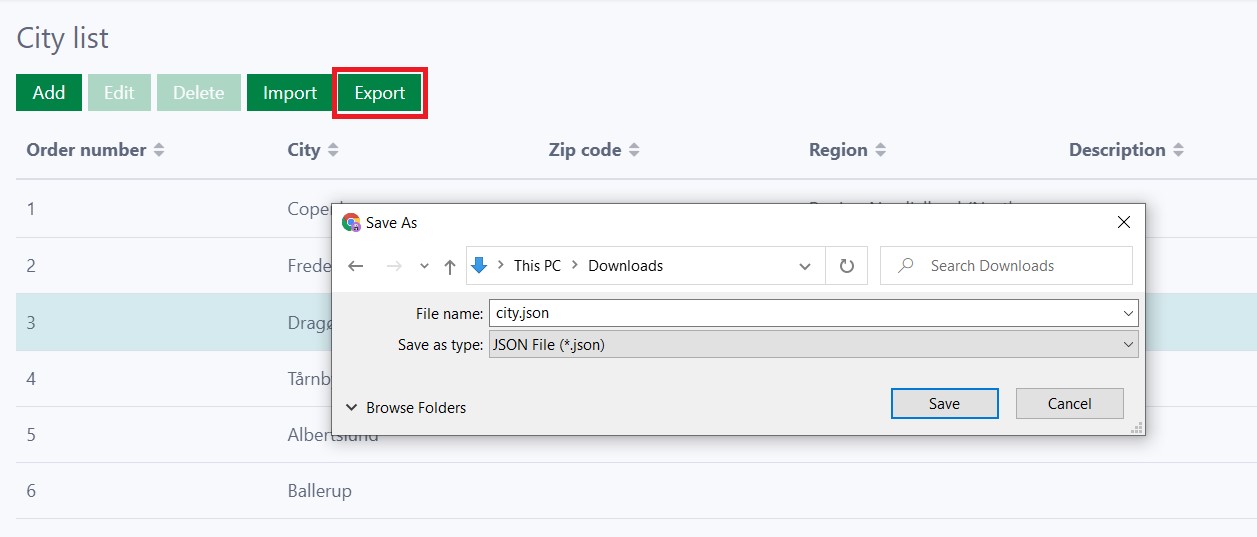Select This PC in the breadcrumb path
Viewport: 1257px width, 537px height.
pos(537,266)
